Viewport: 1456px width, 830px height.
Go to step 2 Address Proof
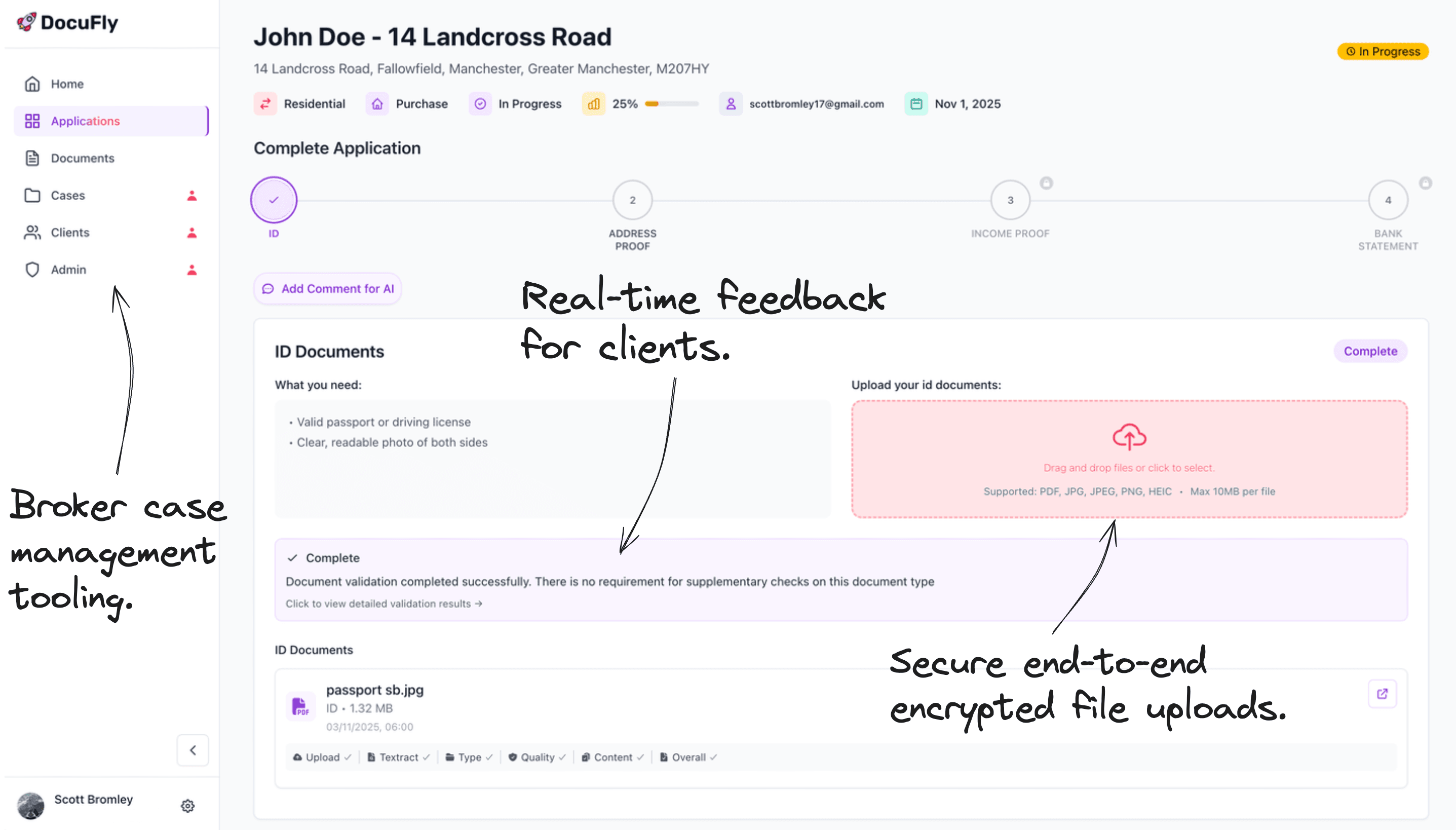pos(632,200)
